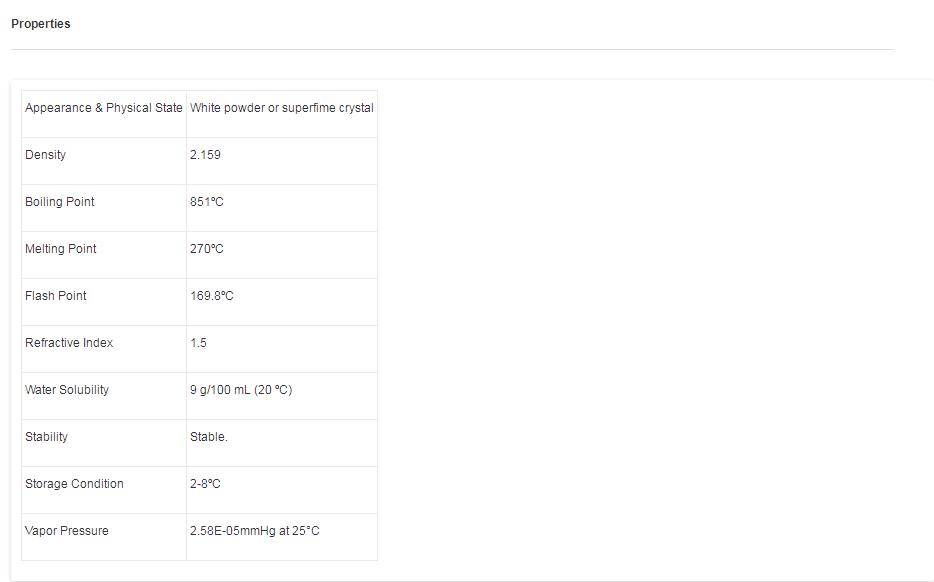Select the Density row label
The width and height of the screenshot is (934, 582).
pos(46,155)
